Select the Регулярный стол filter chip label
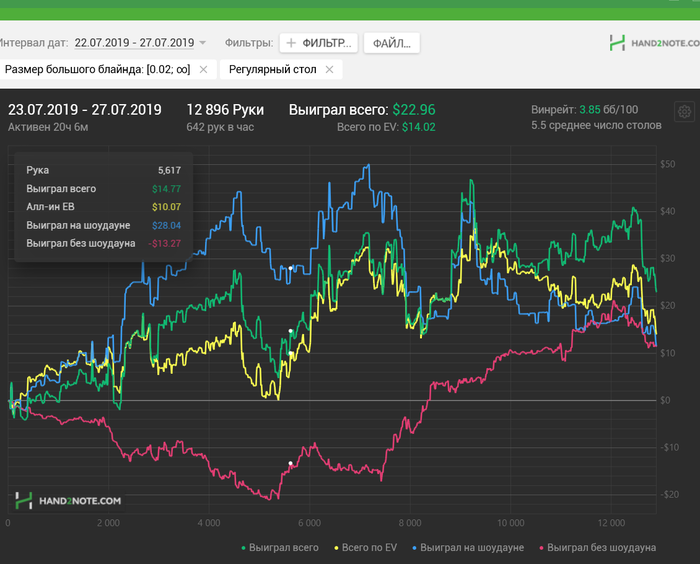 click(x=273, y=69)
